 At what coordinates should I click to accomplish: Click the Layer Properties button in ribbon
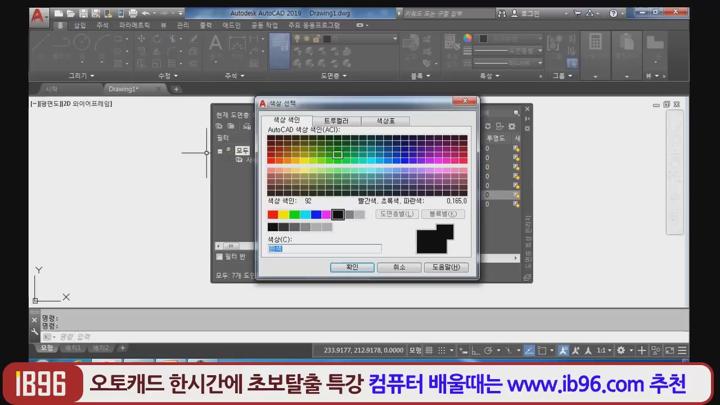coord(279,51)
